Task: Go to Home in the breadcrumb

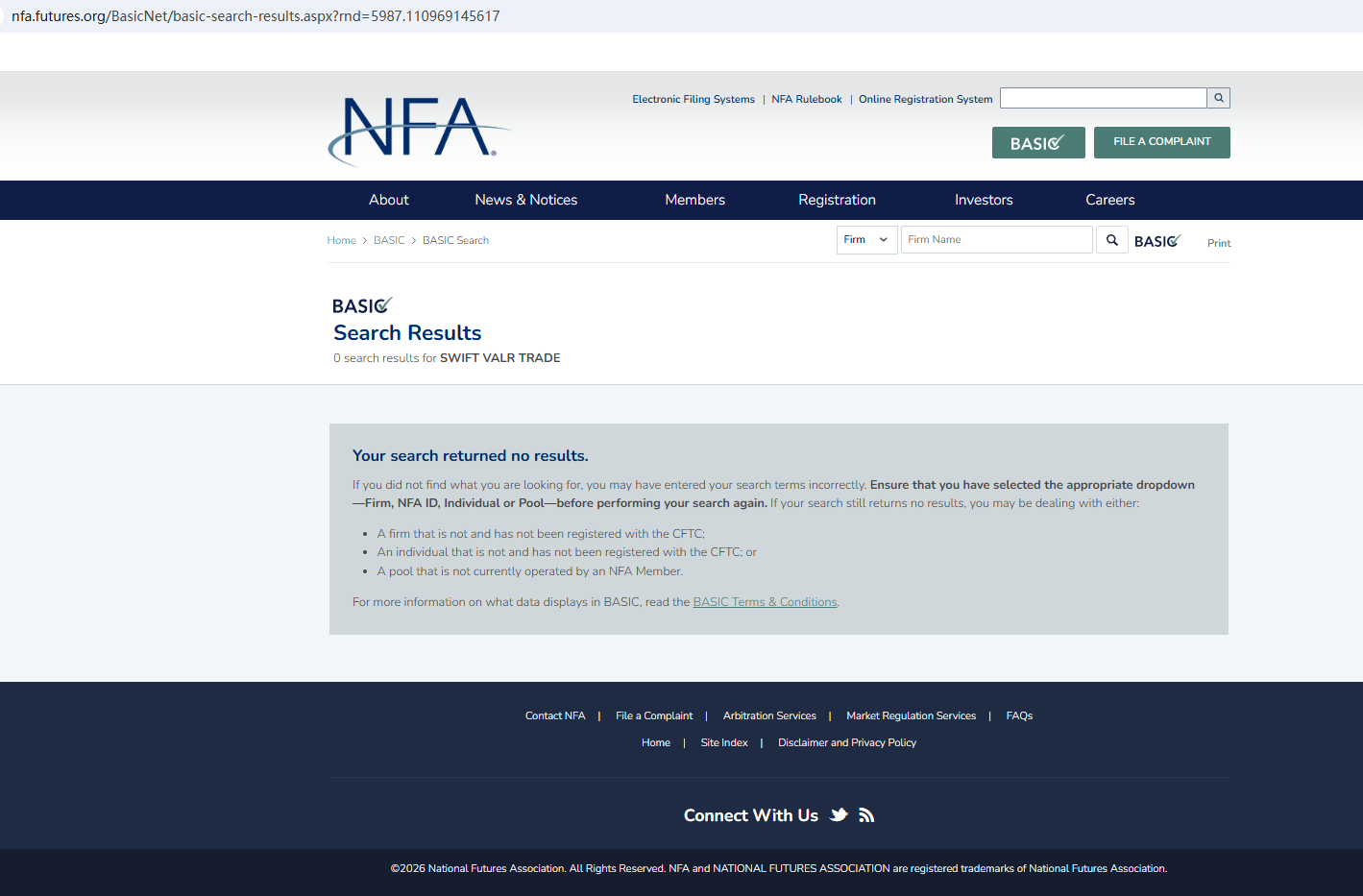Action: [341, 240]
